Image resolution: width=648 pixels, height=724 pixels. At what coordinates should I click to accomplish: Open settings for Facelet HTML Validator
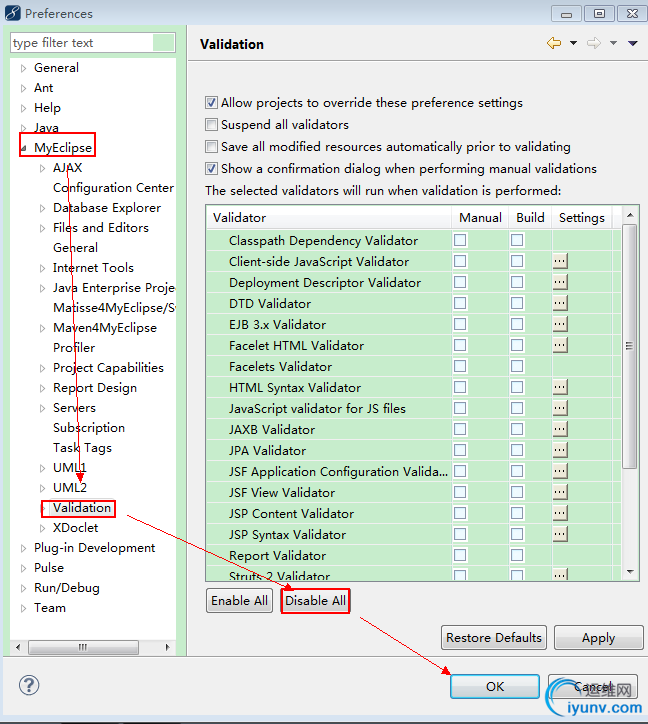pyautogui.click(x=560, y=345)
